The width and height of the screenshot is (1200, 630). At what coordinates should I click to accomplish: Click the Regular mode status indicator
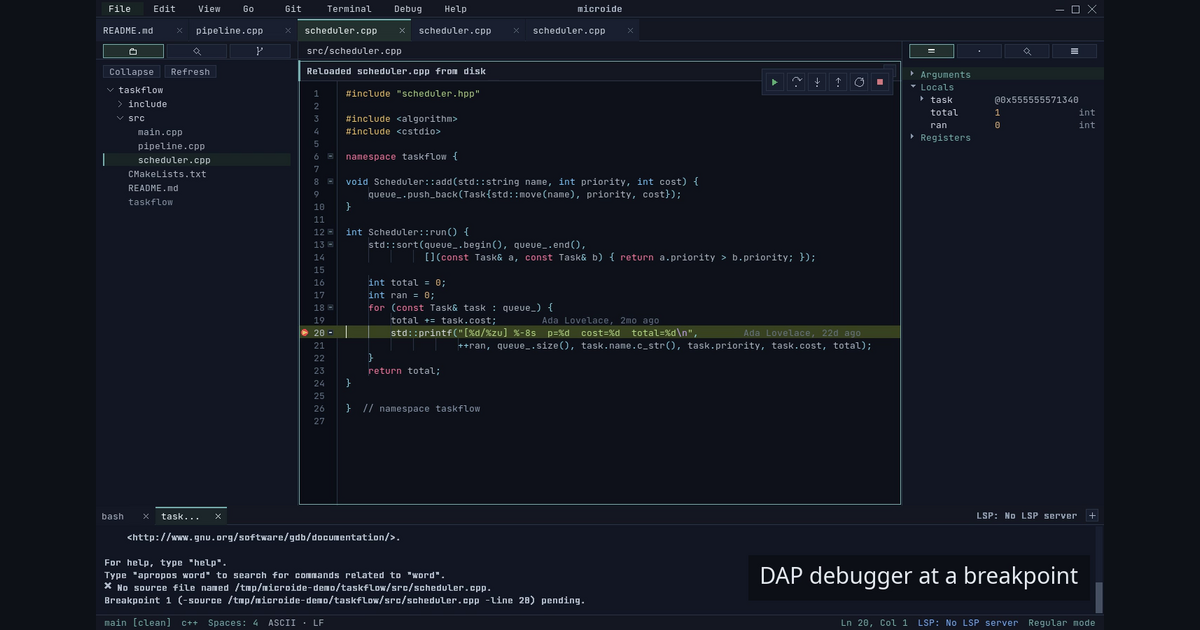[x=1062, y=623]
